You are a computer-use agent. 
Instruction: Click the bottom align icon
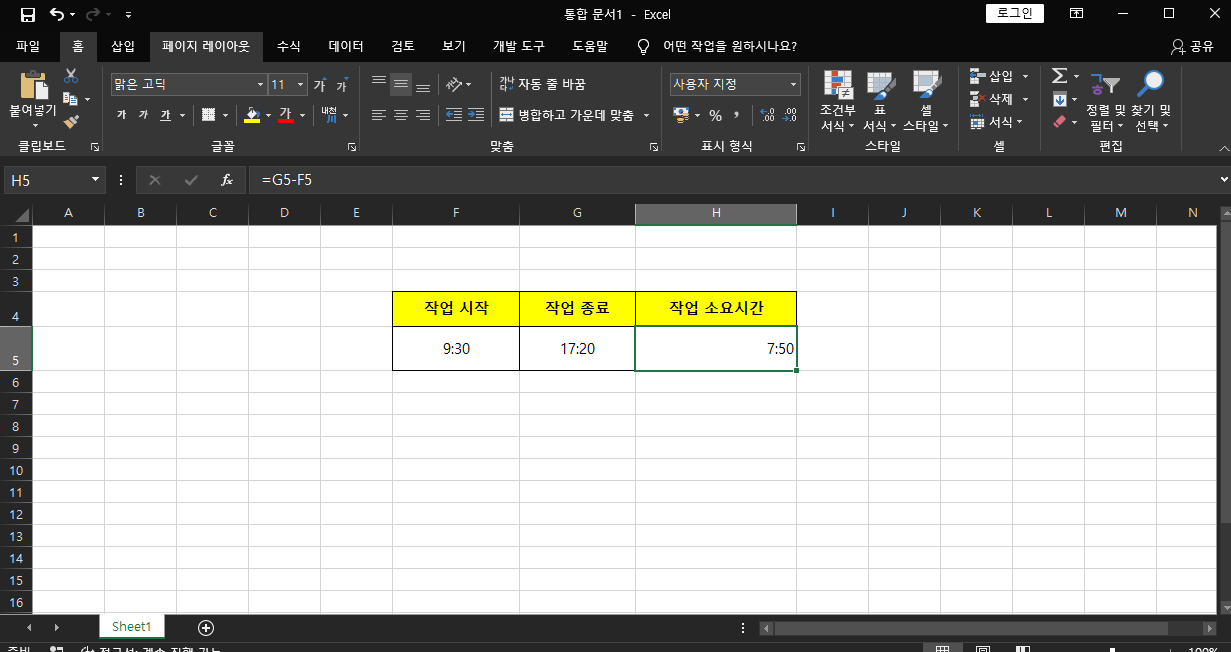423,85
